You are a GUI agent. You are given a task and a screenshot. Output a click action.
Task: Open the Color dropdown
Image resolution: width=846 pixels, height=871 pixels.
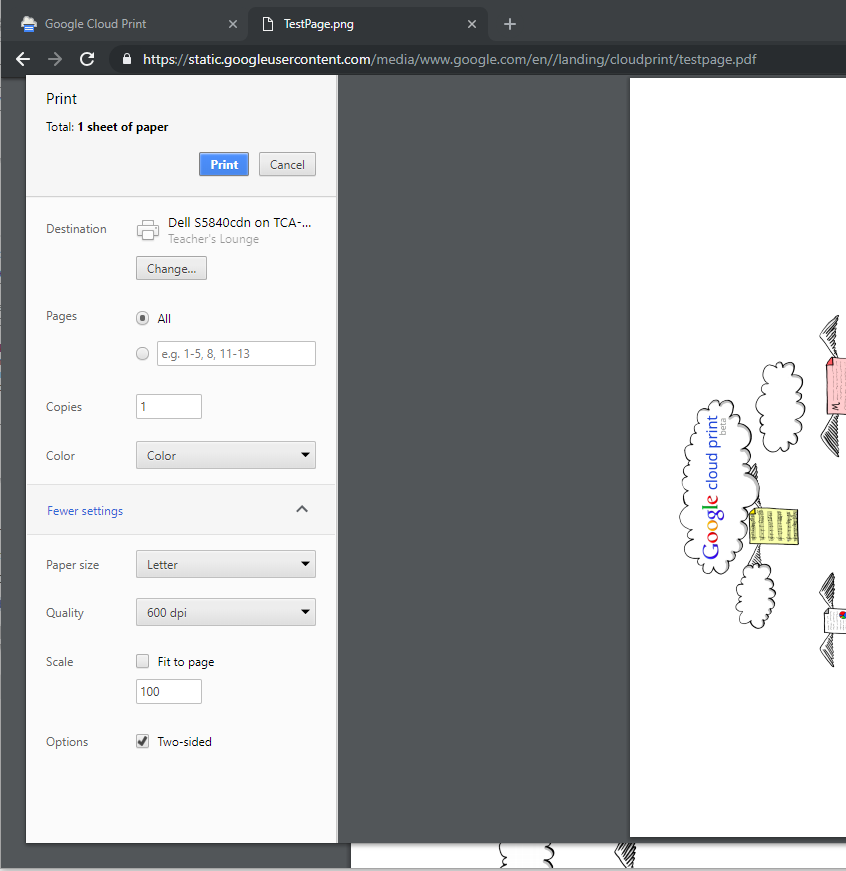click(x=226, y=455)
